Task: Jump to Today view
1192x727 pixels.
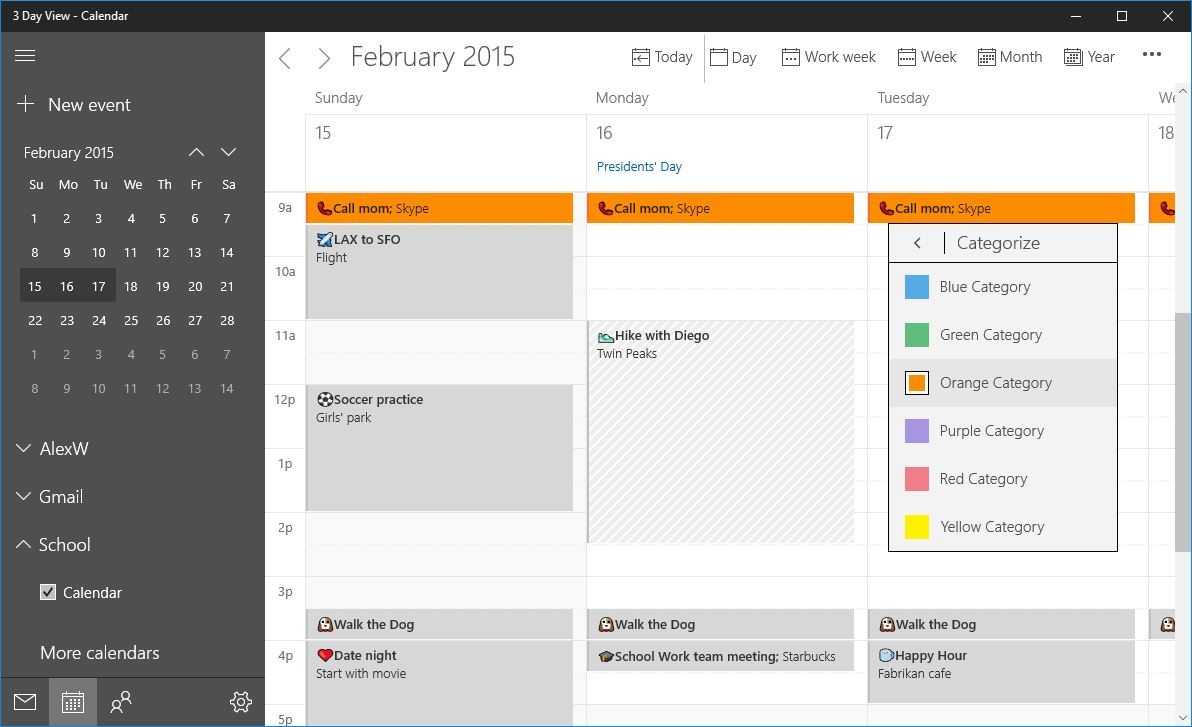Action: pyautogui.click(x=662, y=57)
